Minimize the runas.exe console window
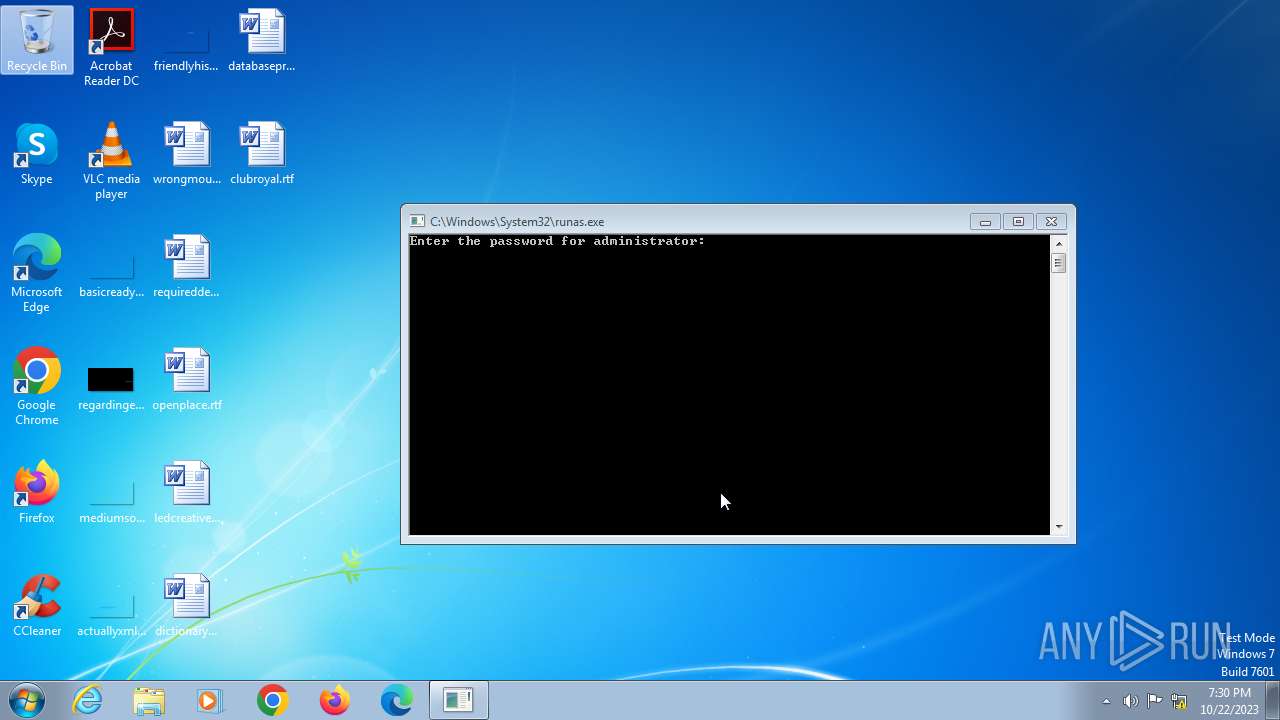The image size is (1280, 720). coord(985,222)
